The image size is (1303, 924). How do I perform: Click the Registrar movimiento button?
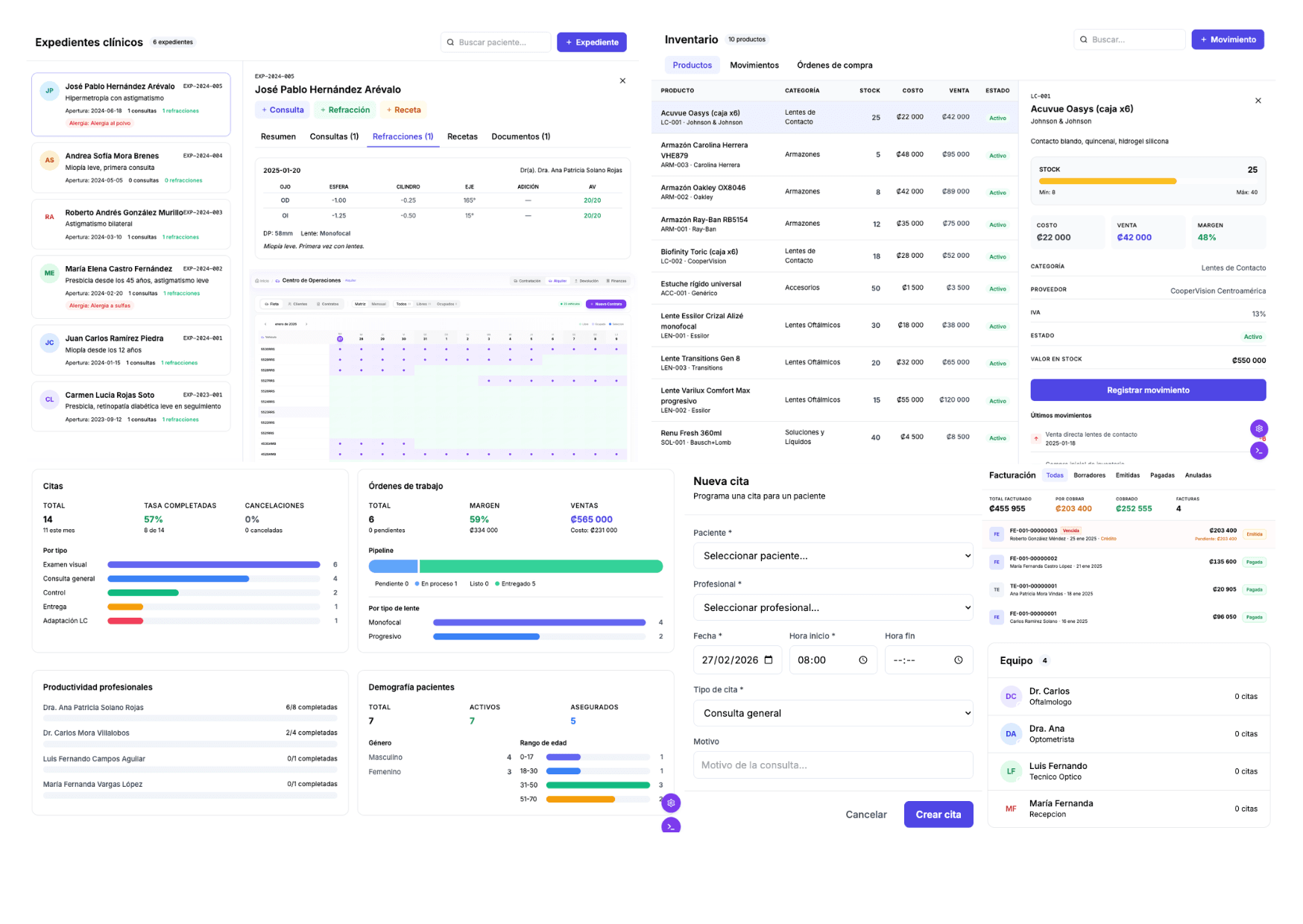pos(1147,390)
